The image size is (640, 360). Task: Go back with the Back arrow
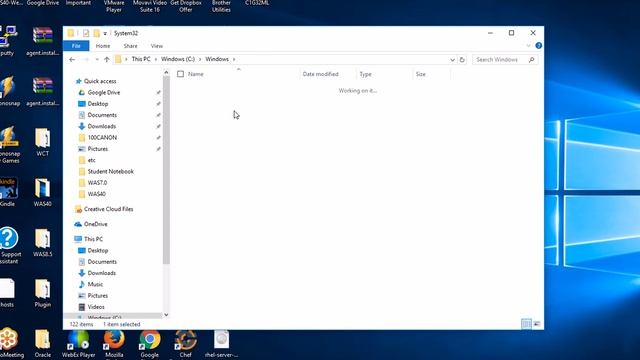coord(72,60)
